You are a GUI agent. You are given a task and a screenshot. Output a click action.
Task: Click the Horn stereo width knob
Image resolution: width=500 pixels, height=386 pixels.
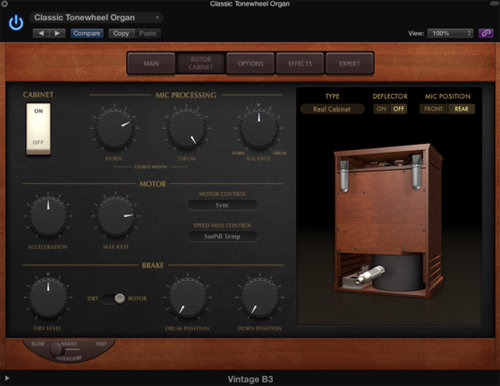[114, 129]
